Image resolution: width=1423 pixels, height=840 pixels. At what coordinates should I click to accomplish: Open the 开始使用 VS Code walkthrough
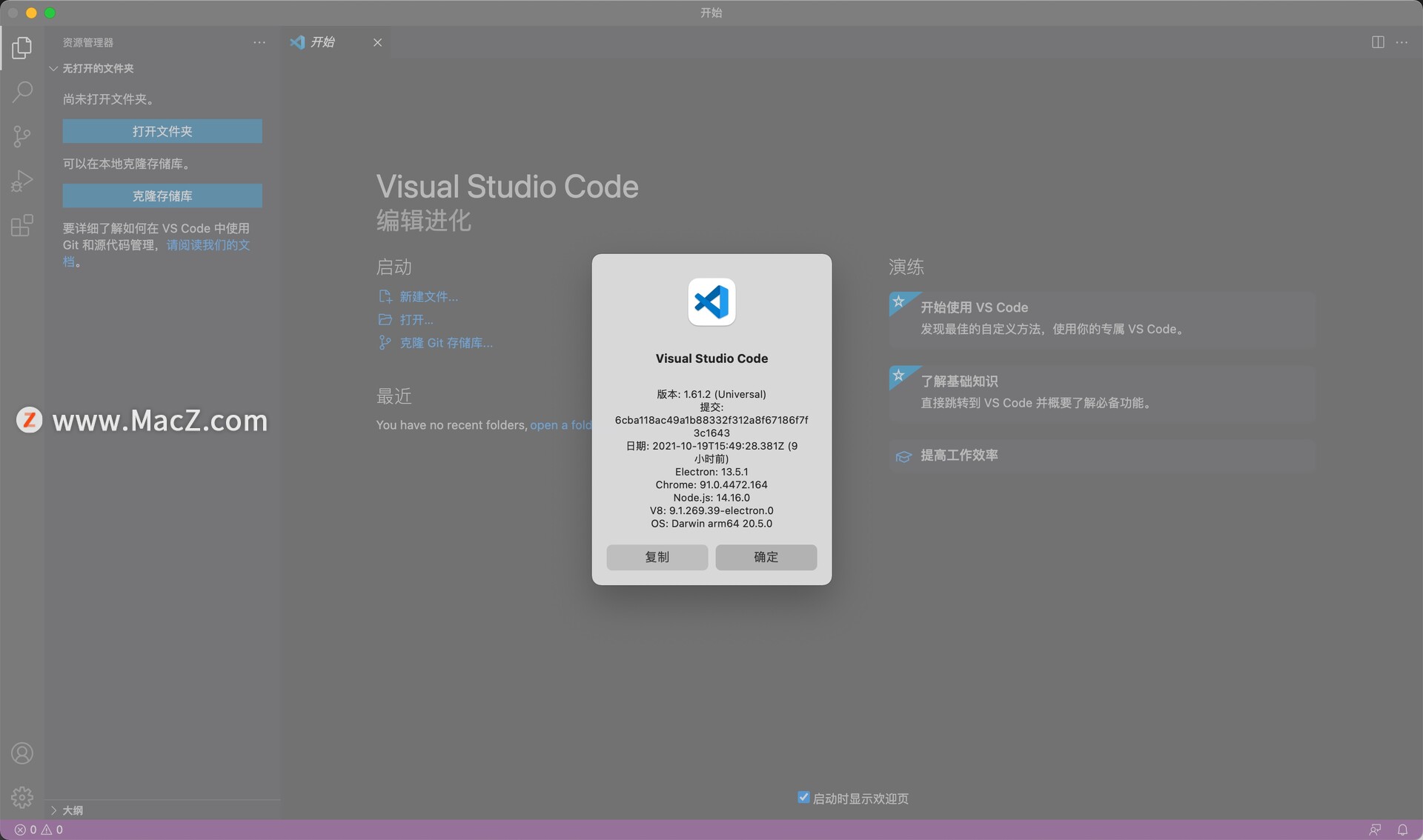point(1102,319)
